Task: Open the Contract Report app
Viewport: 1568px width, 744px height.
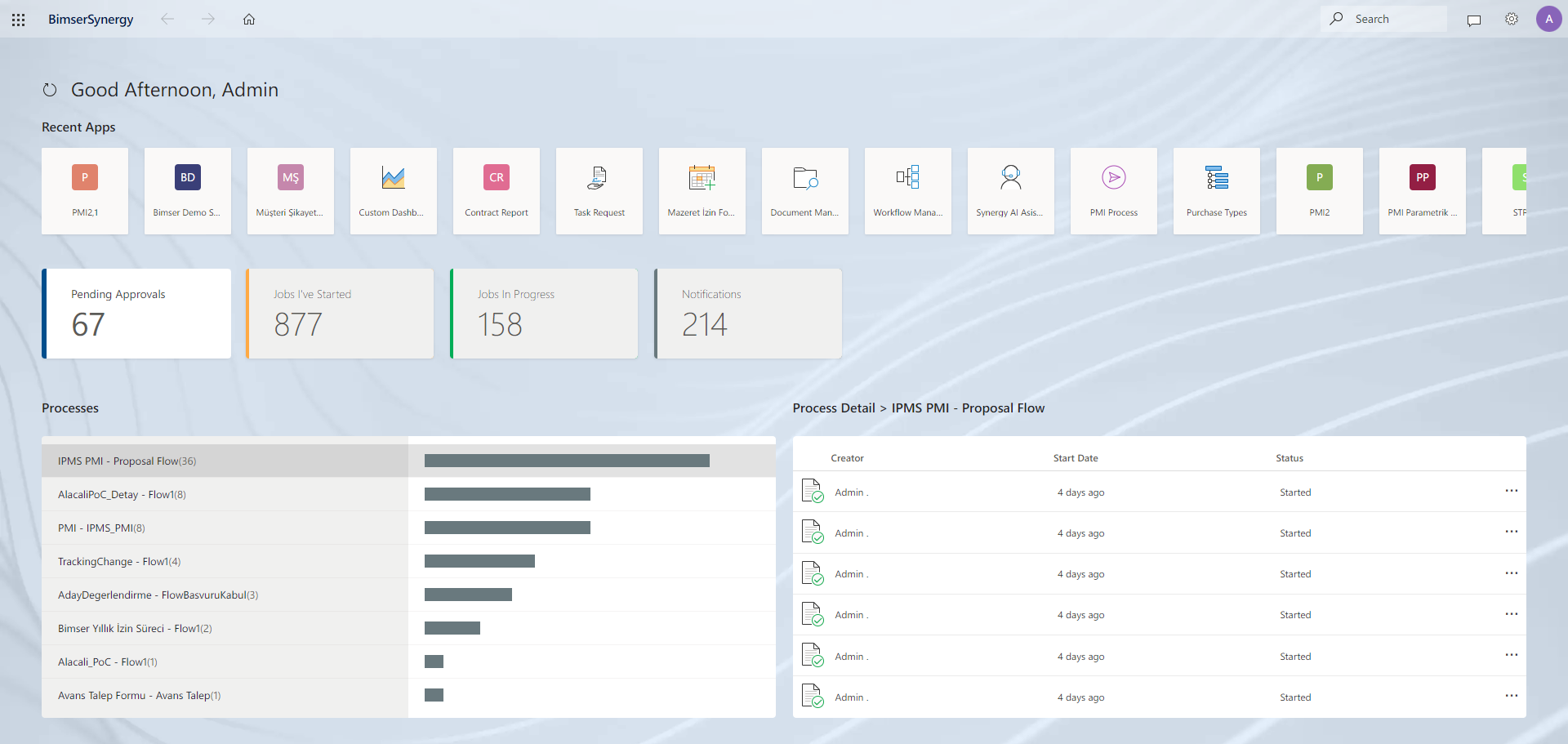Action: tap(496, 190)
